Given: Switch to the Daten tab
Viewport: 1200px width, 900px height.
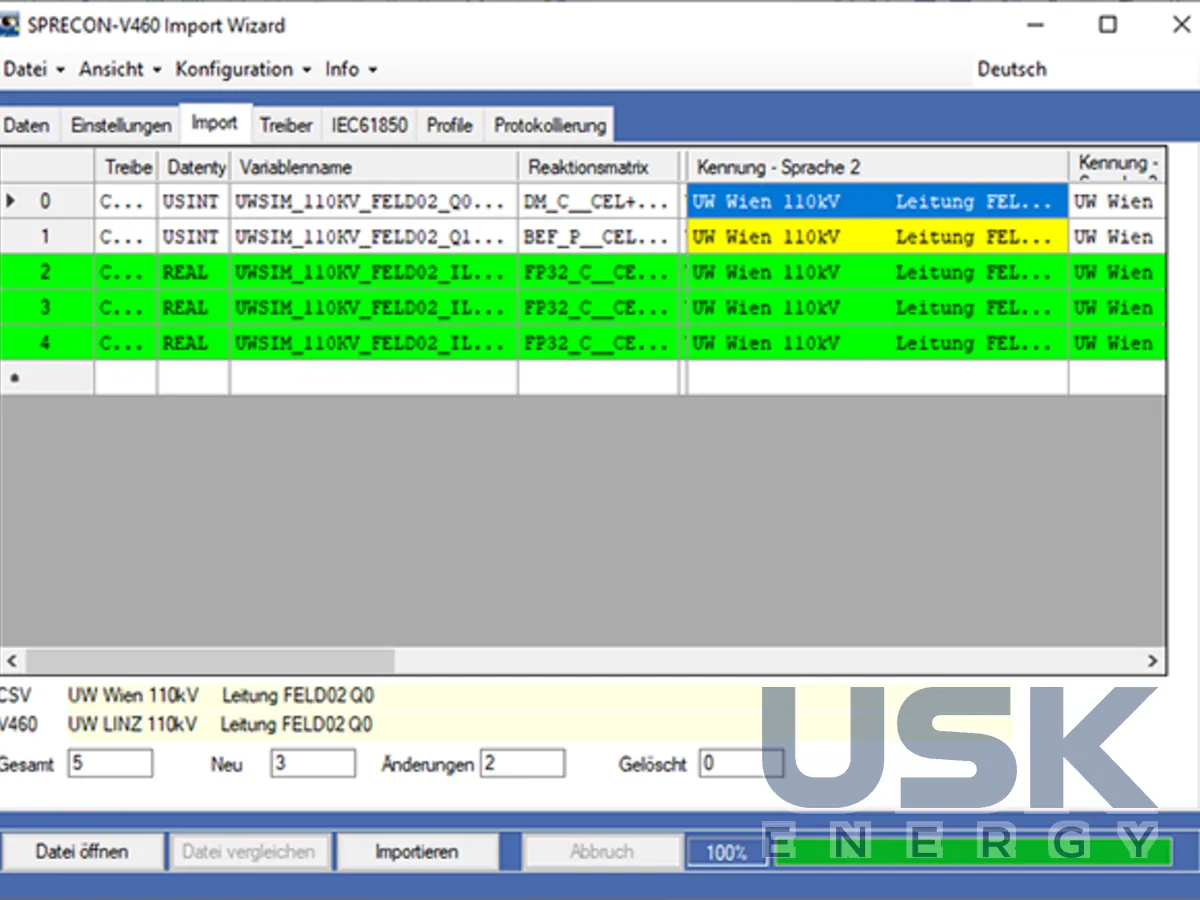Looking at the screenshot, I should click(27, 126).
